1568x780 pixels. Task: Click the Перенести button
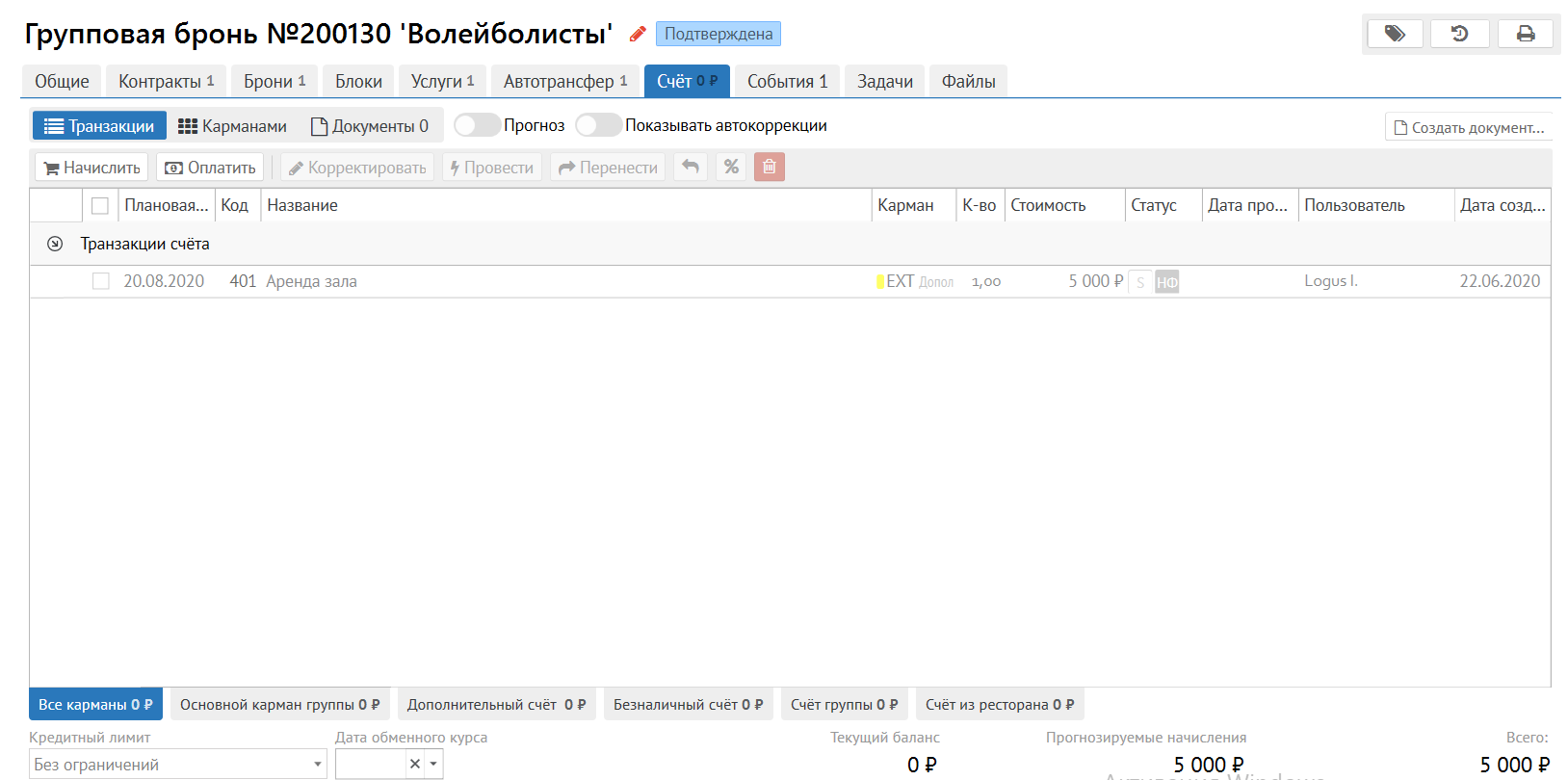coord(608,167)
